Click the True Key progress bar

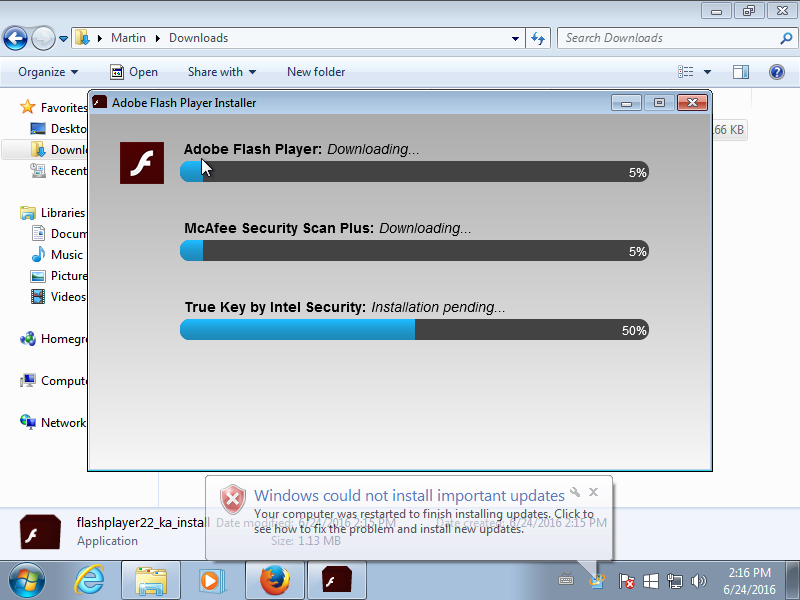click(414, 330)
